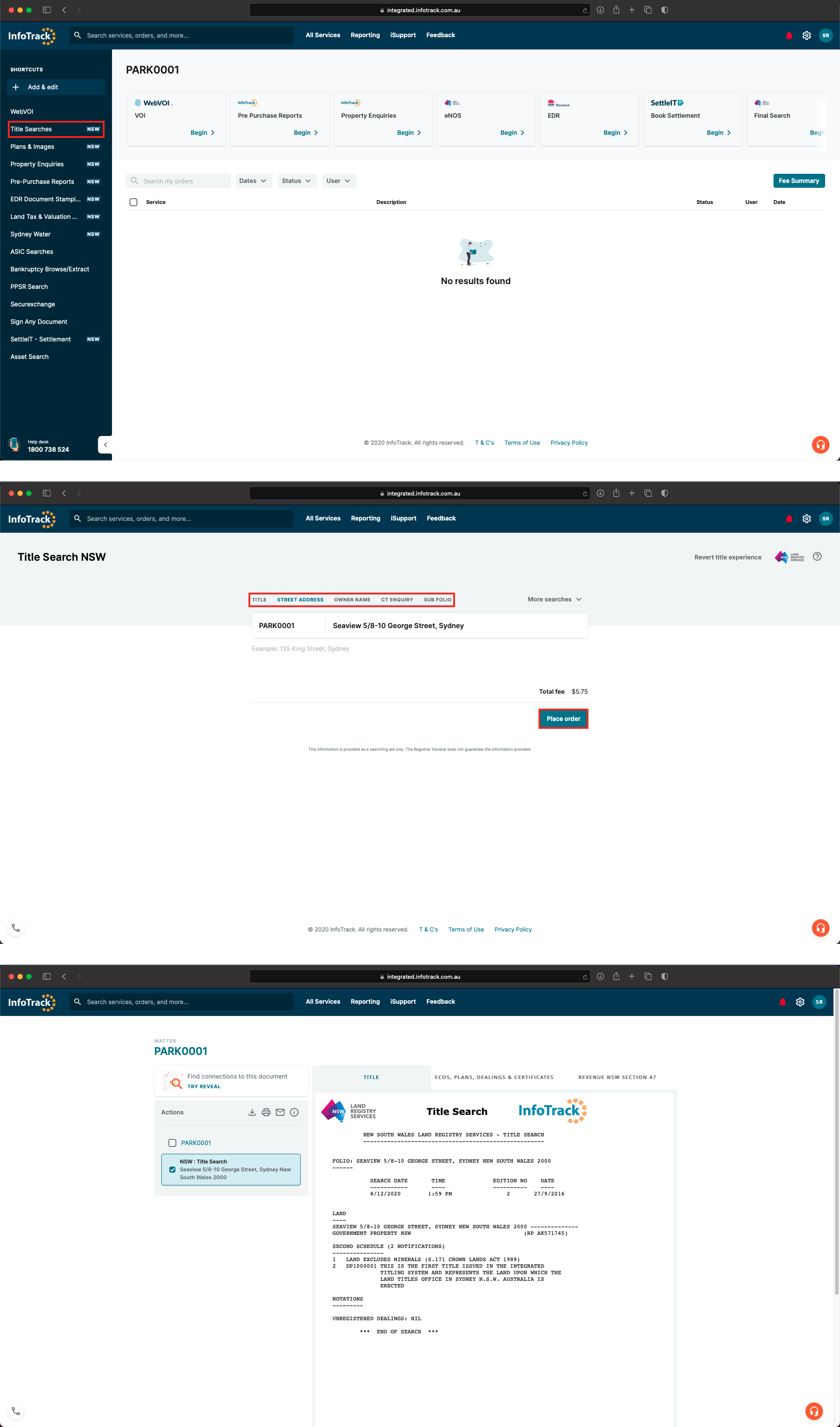Switch to the OWNER NAME search tab
Screen dimensions: 840x1427
coord(352,599)
